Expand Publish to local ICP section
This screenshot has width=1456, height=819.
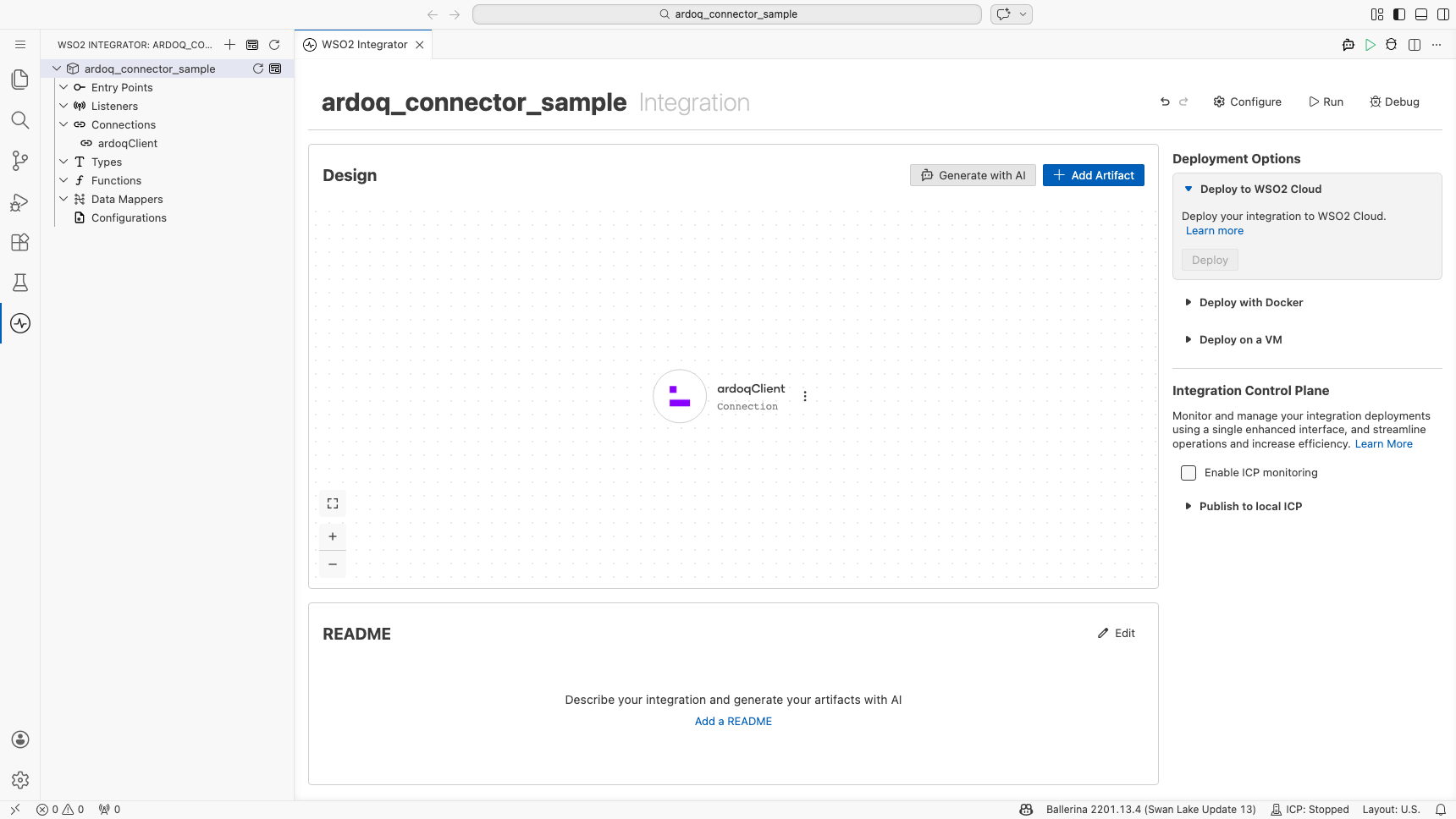tap(1189, 506)
